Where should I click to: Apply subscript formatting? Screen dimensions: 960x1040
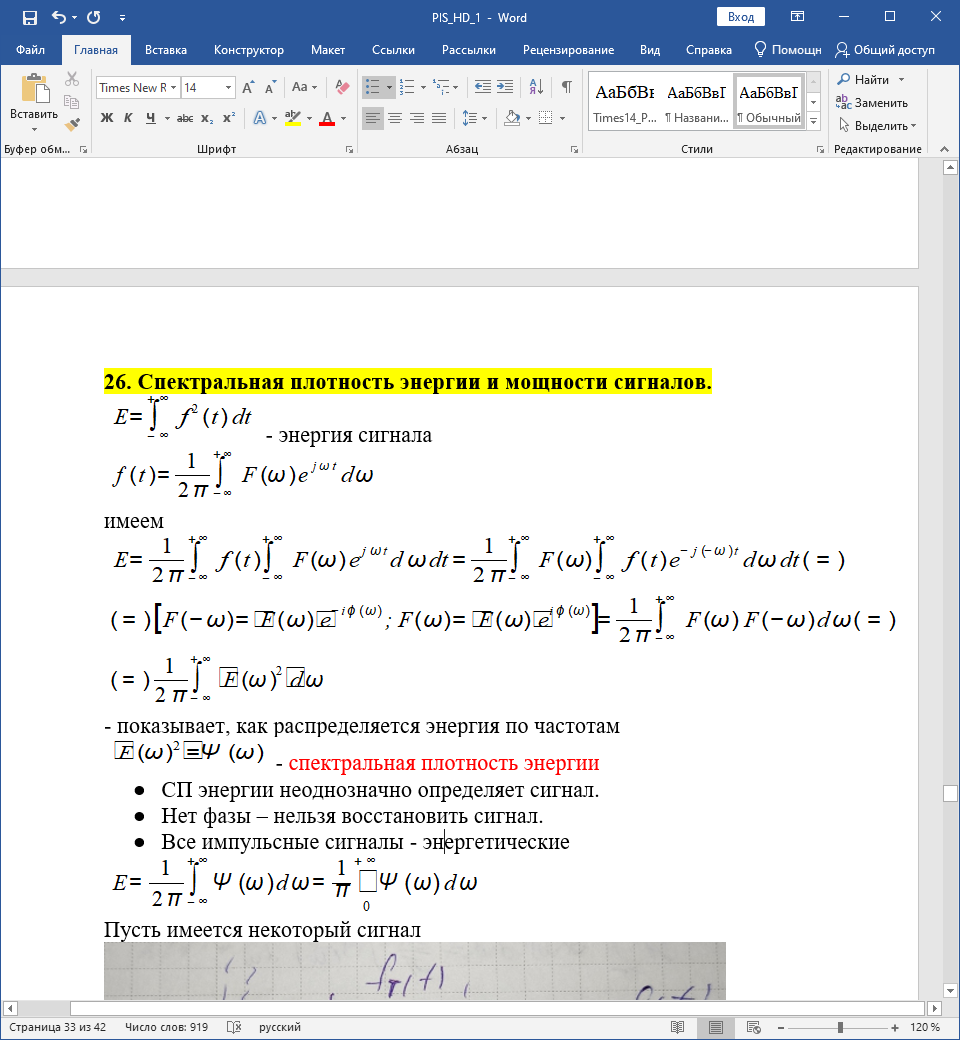click(x=207, y=118)
